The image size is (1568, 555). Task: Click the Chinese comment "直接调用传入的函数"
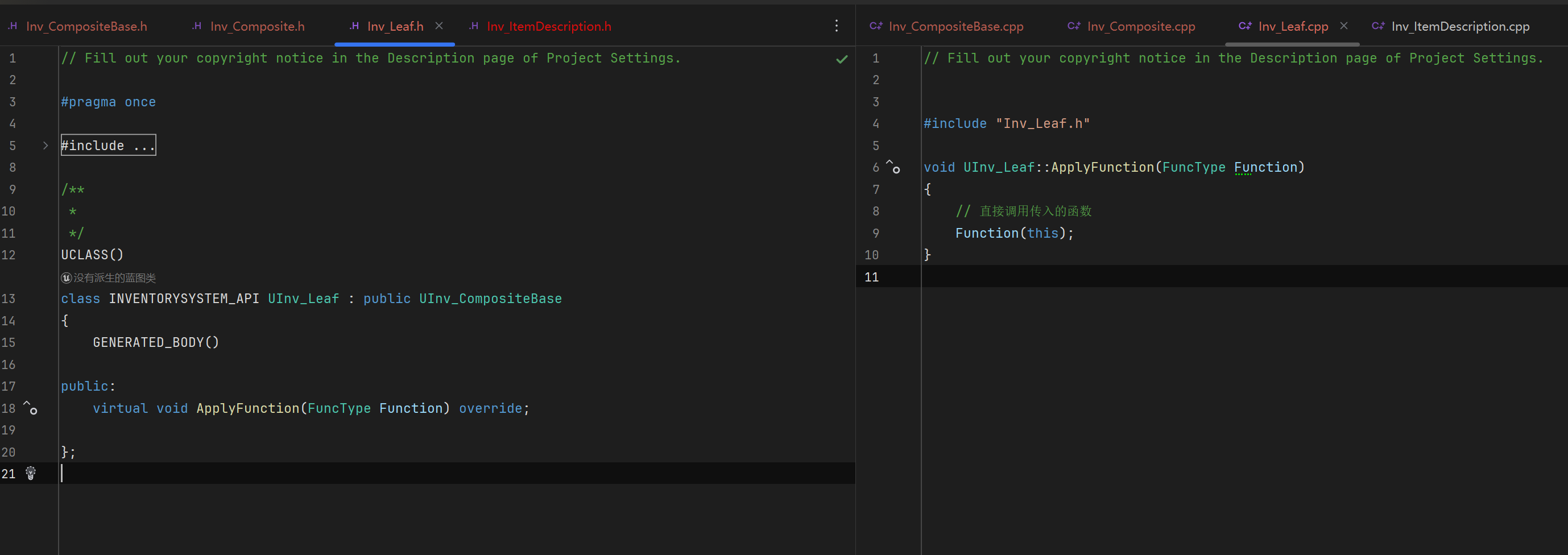tap(1036, 211)
